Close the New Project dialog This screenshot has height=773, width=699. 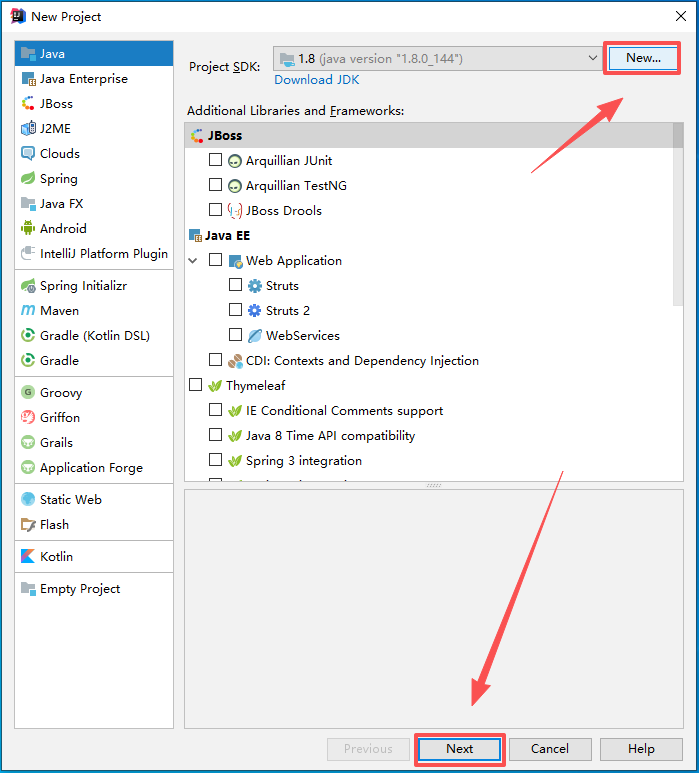coord(681,16)
